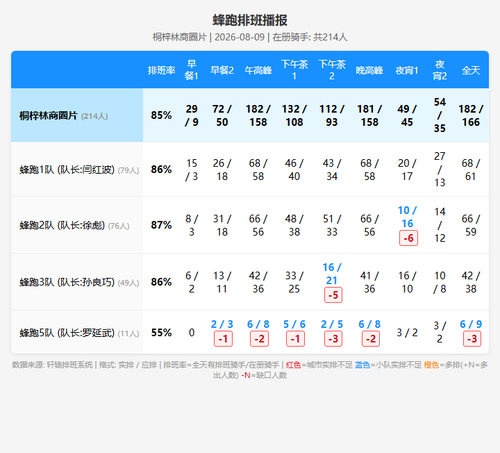Click the 72 / 50 早餐2 summary cell
This screenshot has width=500, height=453.
click(222, 115)
